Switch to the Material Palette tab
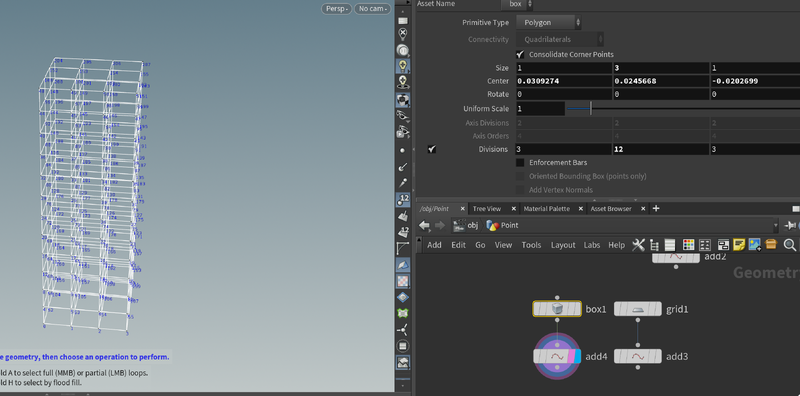This screenshot has width=800, height=396. click(x=547, y=209)
